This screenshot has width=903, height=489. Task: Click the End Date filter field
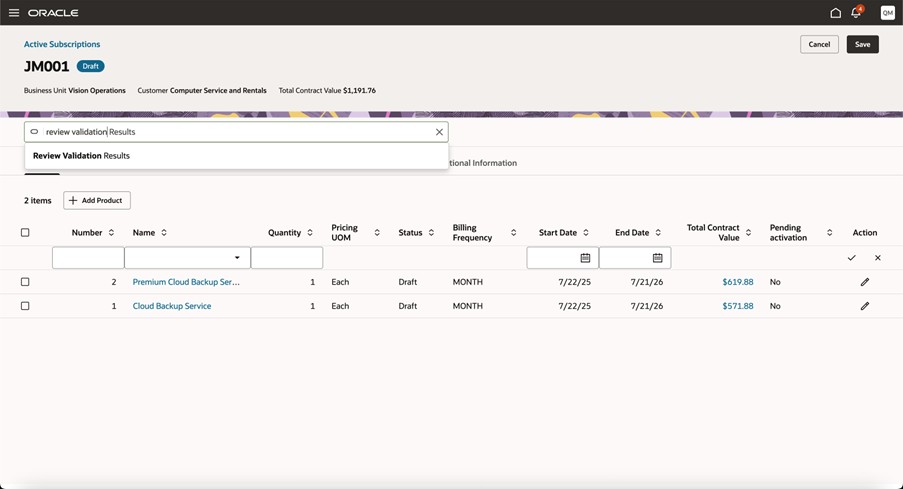tap(635, 258)
